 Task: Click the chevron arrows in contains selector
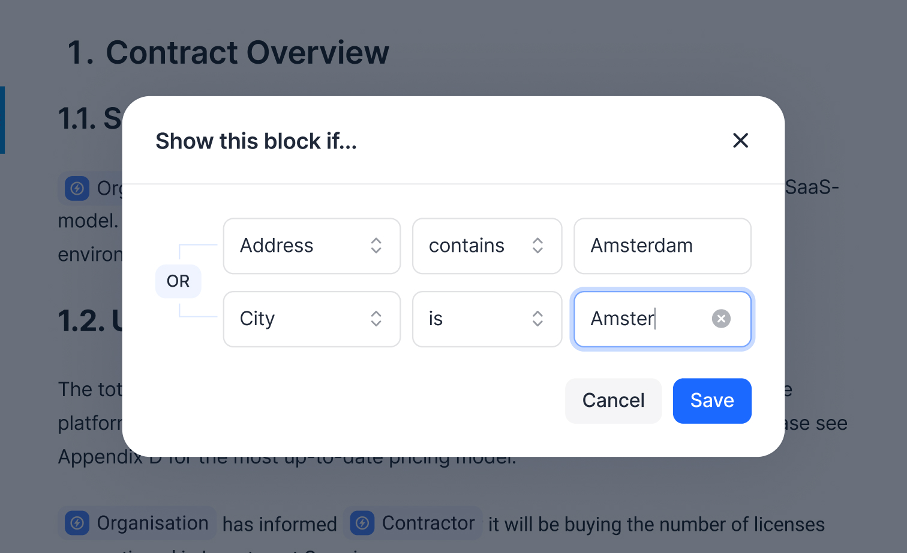tap(538, 246)
